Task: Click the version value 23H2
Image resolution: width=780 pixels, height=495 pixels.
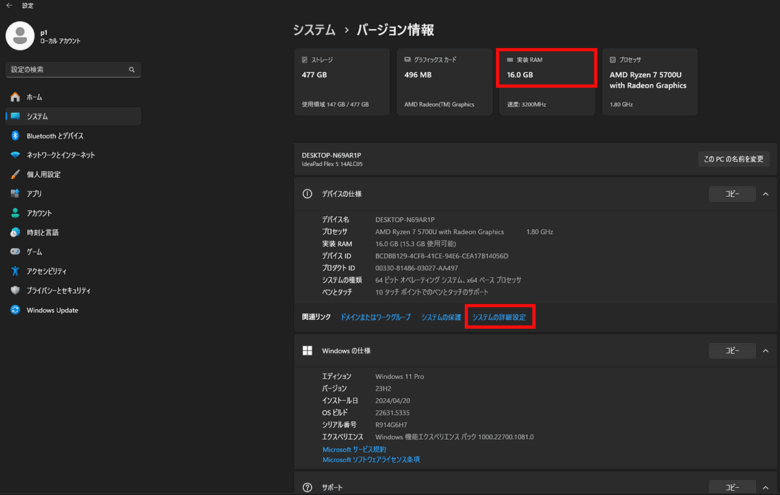Action: (383, 389)
